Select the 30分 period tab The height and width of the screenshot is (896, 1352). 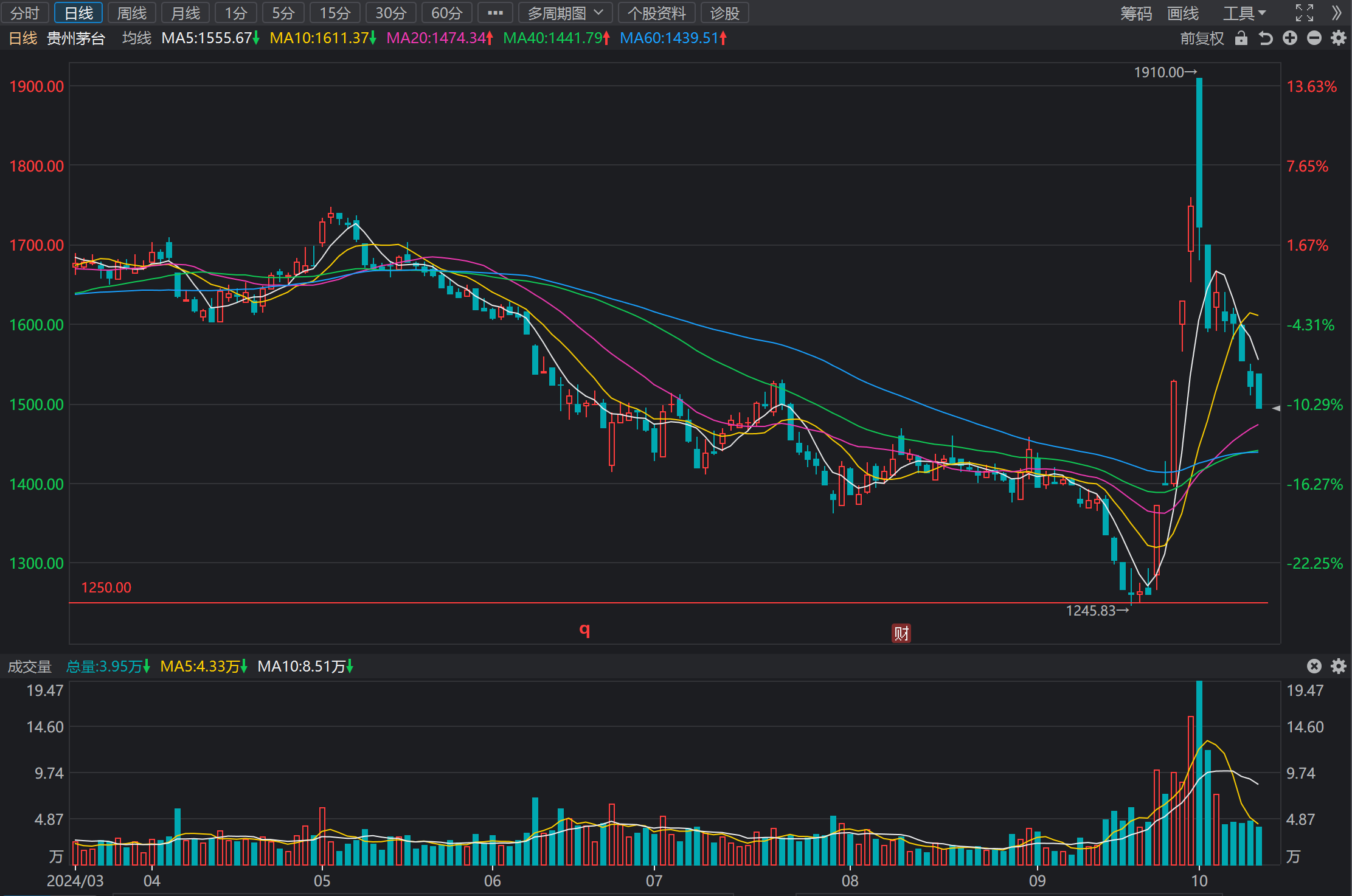[x=391, y=13]
